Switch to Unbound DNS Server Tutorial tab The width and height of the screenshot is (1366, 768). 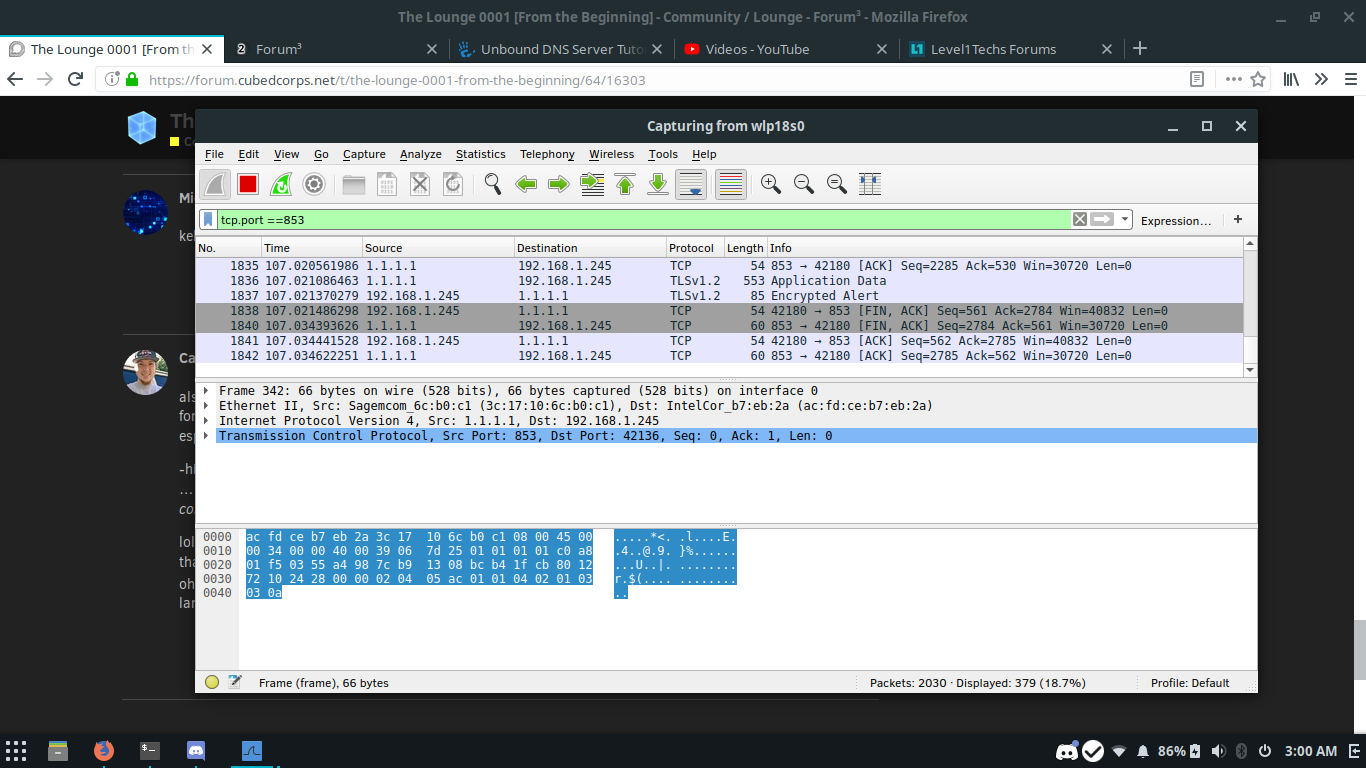561,49
